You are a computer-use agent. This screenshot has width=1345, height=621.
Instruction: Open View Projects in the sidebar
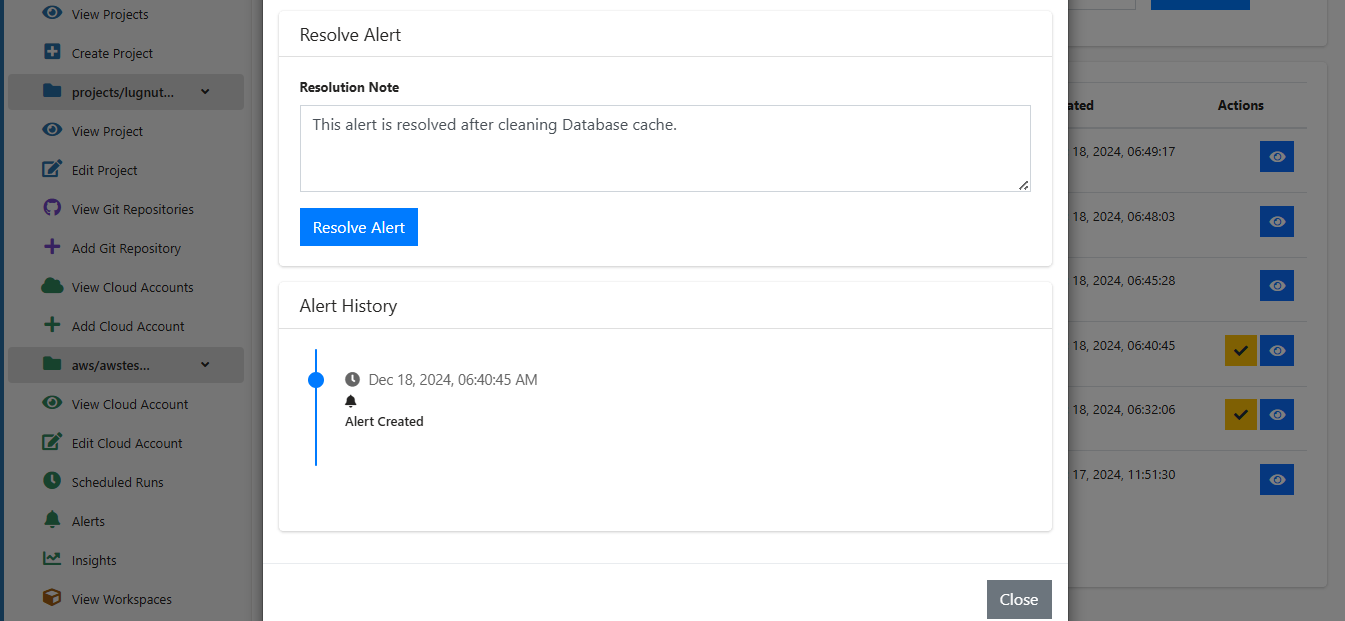110,15
